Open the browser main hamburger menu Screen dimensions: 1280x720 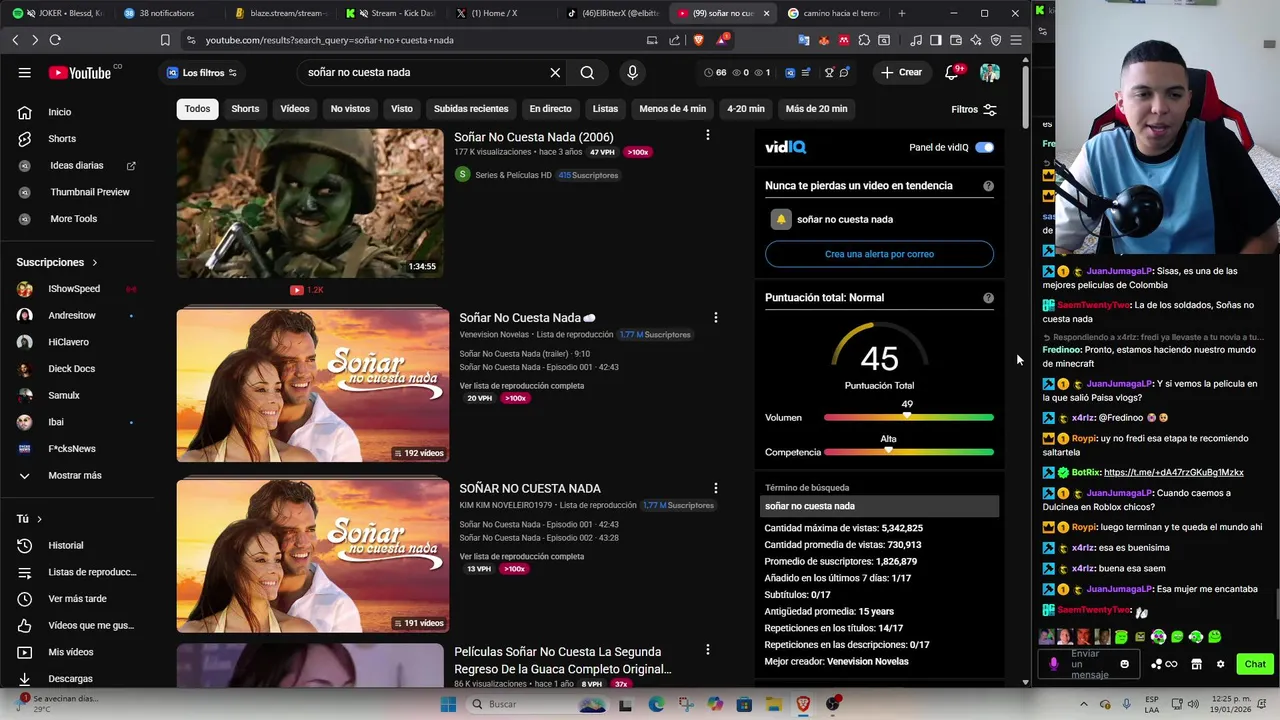click(x=1016, y=40)
